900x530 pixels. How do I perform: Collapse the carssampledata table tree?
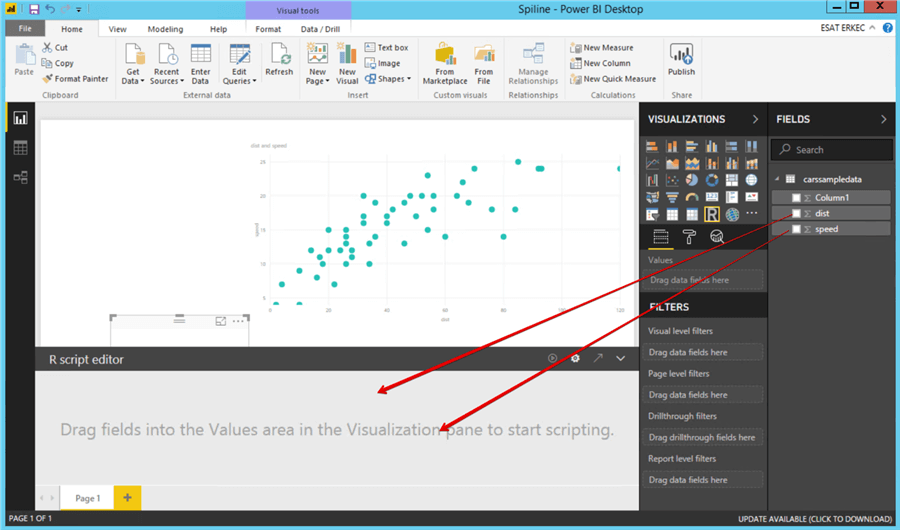coord(778,179)
